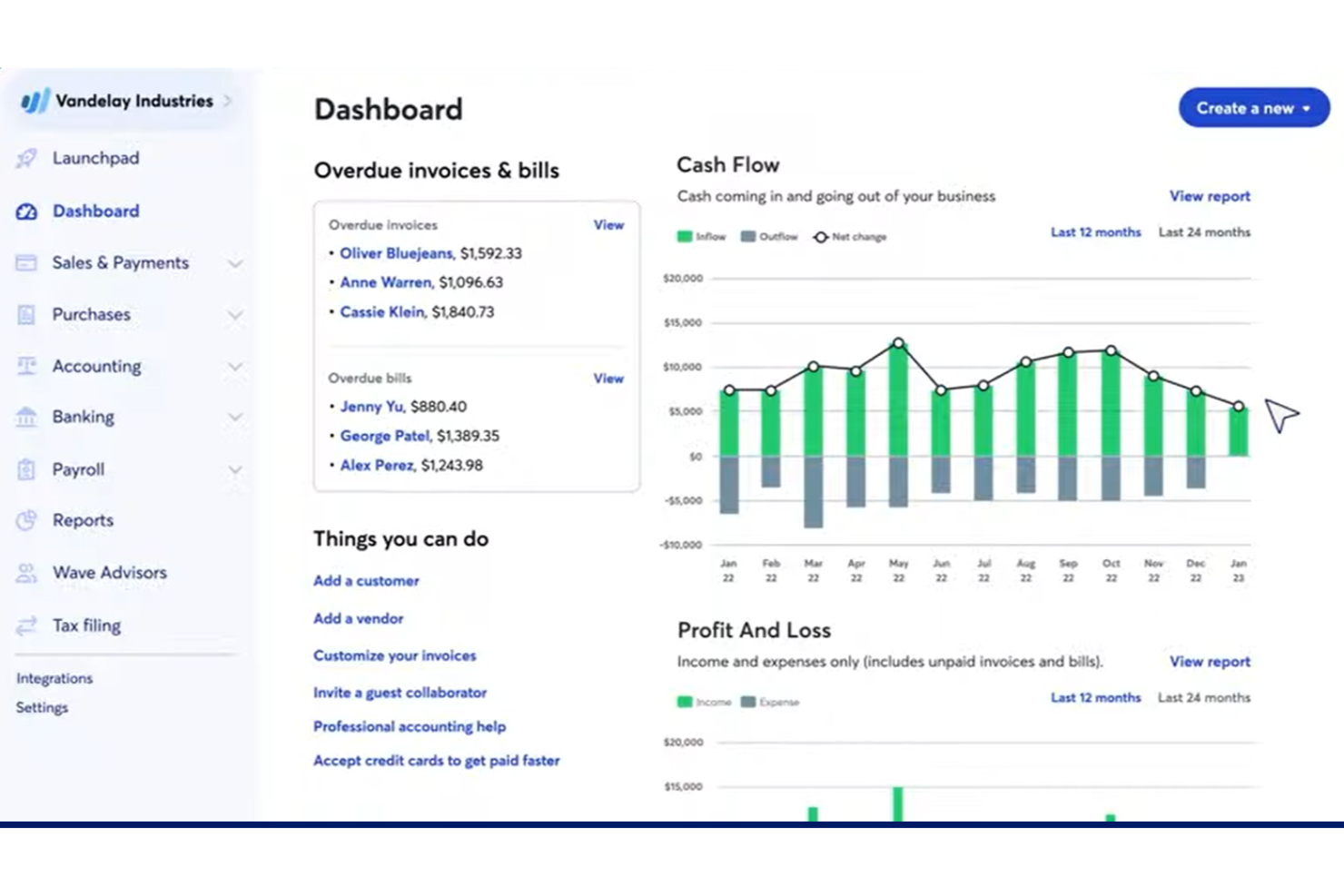Click Add a customer link
The image size is (1344, 896).
366,581
